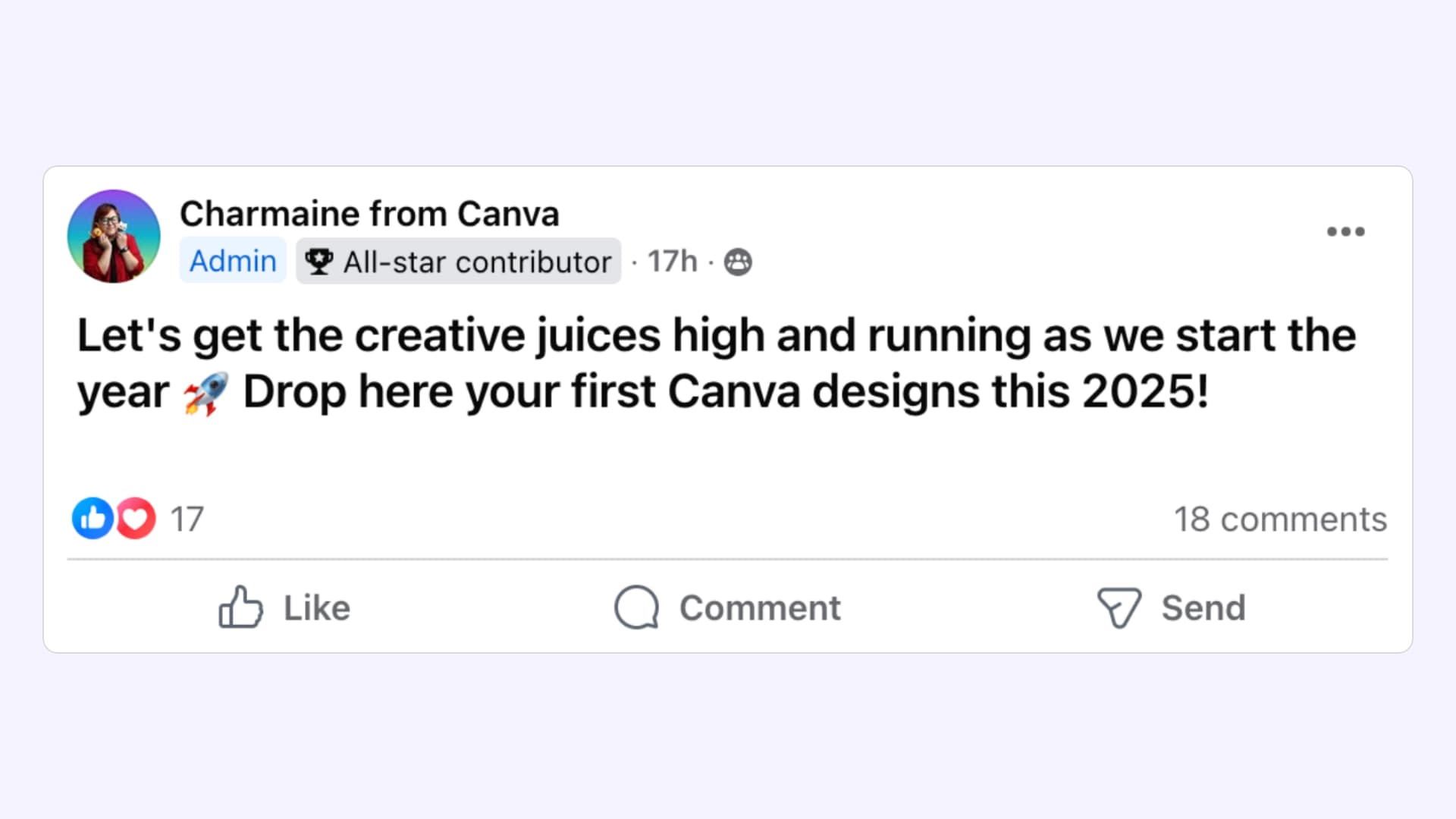This screenshot has width=1456, height=819.
Task: Click the Admin badge
Action: 233,261
